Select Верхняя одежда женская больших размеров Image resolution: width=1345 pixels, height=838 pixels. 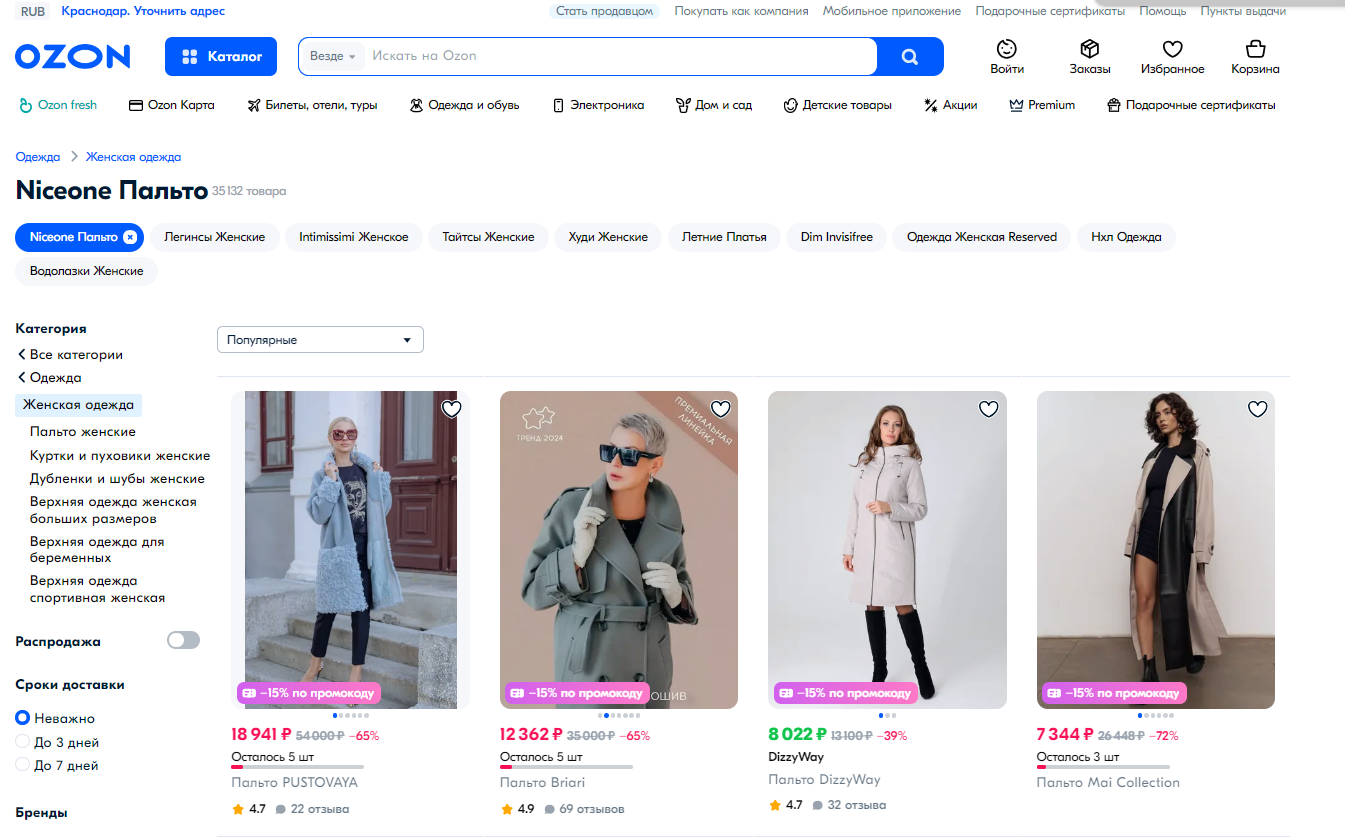(x=113, y=510)
